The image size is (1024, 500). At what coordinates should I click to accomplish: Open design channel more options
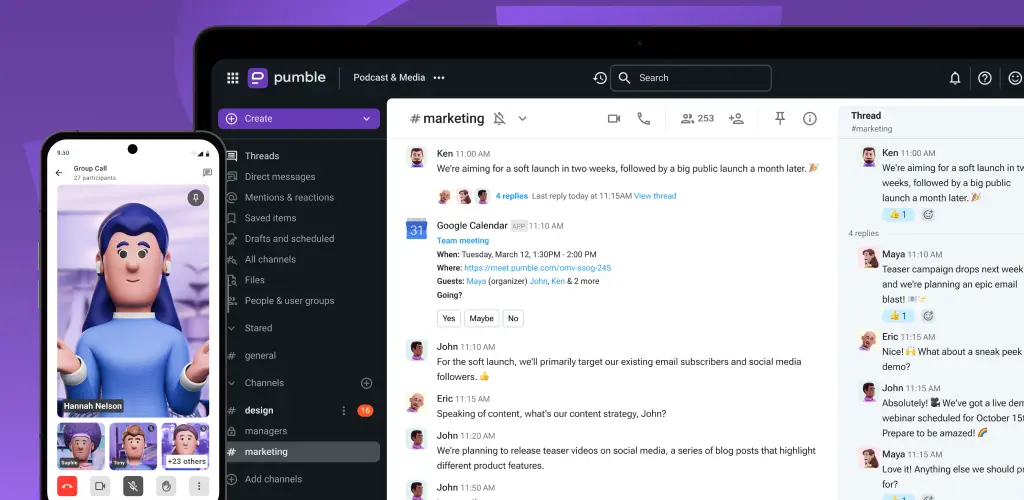pos(344,411)
